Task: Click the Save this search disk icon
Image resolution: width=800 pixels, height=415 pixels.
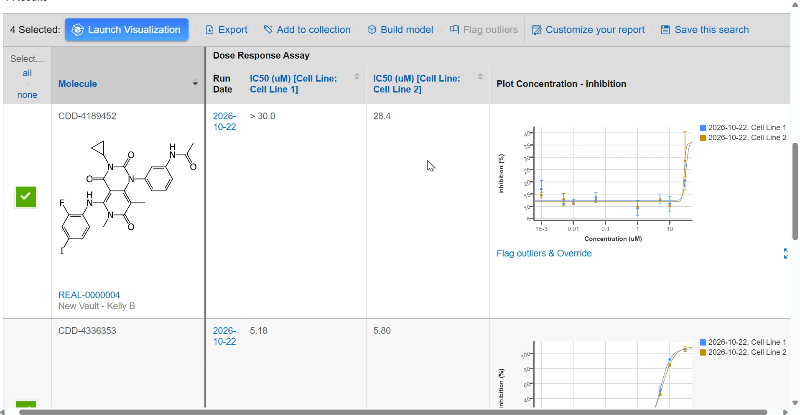Action: point(665,30)
